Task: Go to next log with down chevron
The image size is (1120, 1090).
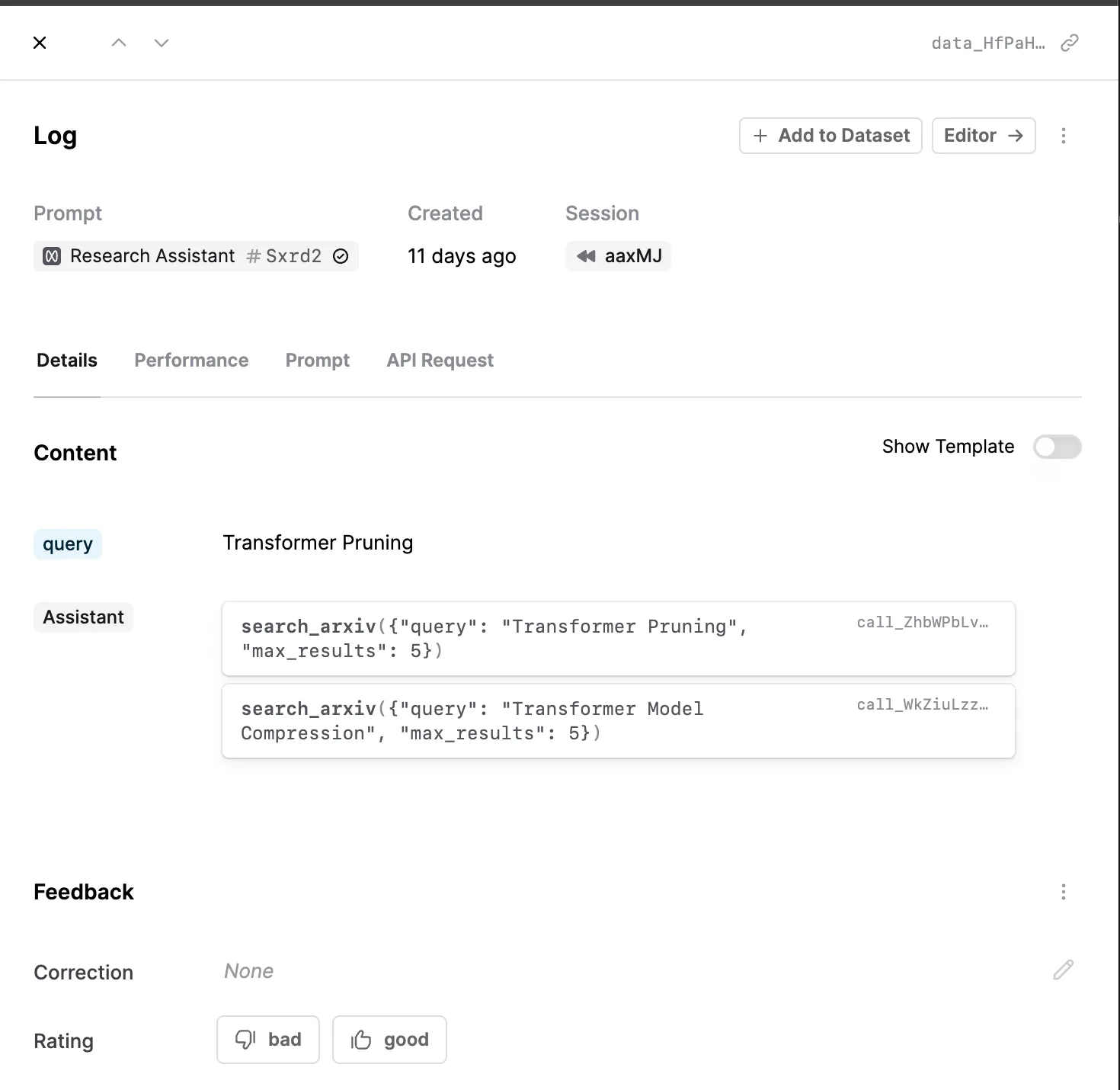Action: (x=162, y=43)
